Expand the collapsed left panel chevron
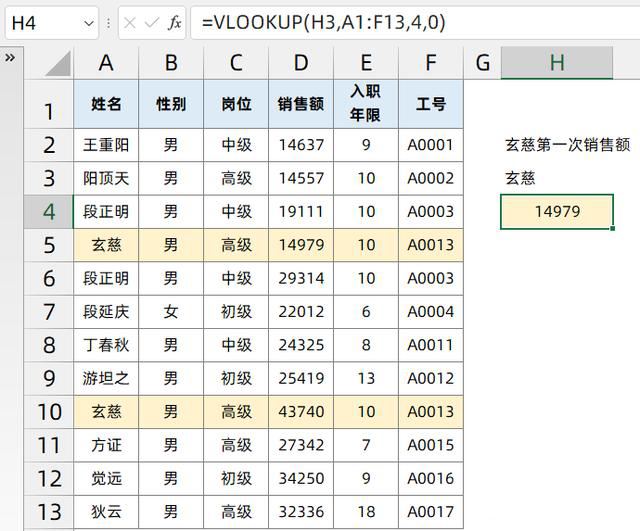This screenshot has width=640, height=531. click(10, 58)
